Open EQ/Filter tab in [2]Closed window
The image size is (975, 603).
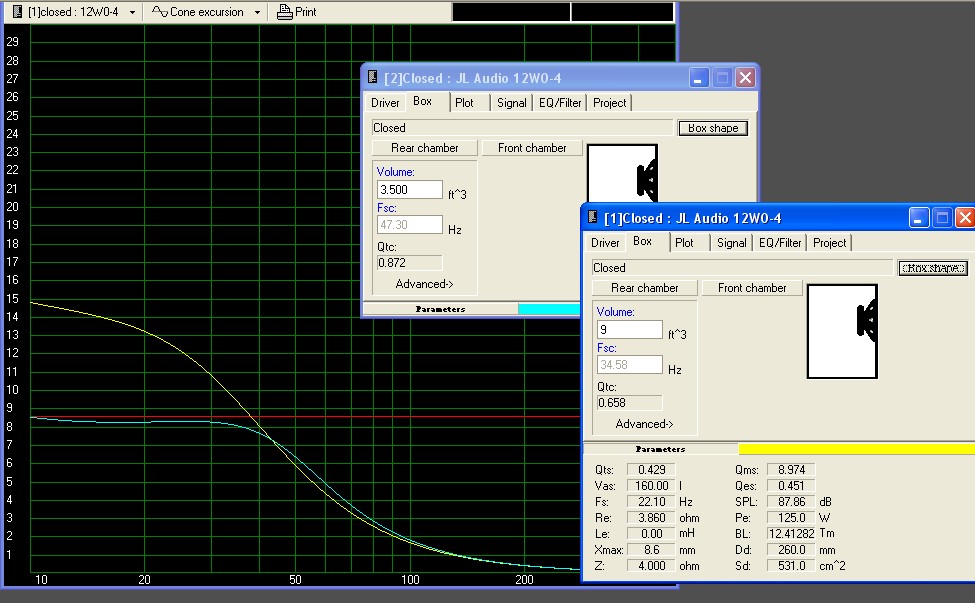point(560,103)
